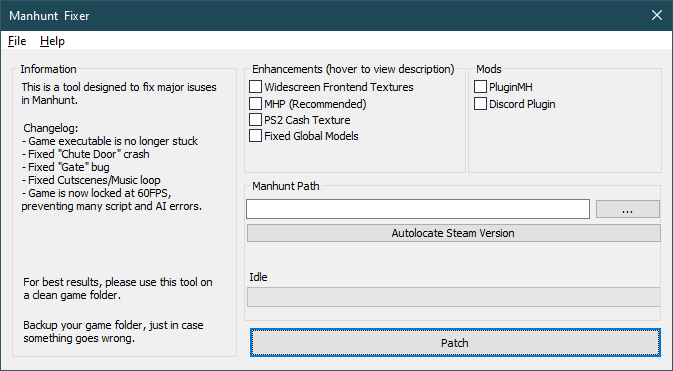Click 'Backup your game folder' notice text

113,331
